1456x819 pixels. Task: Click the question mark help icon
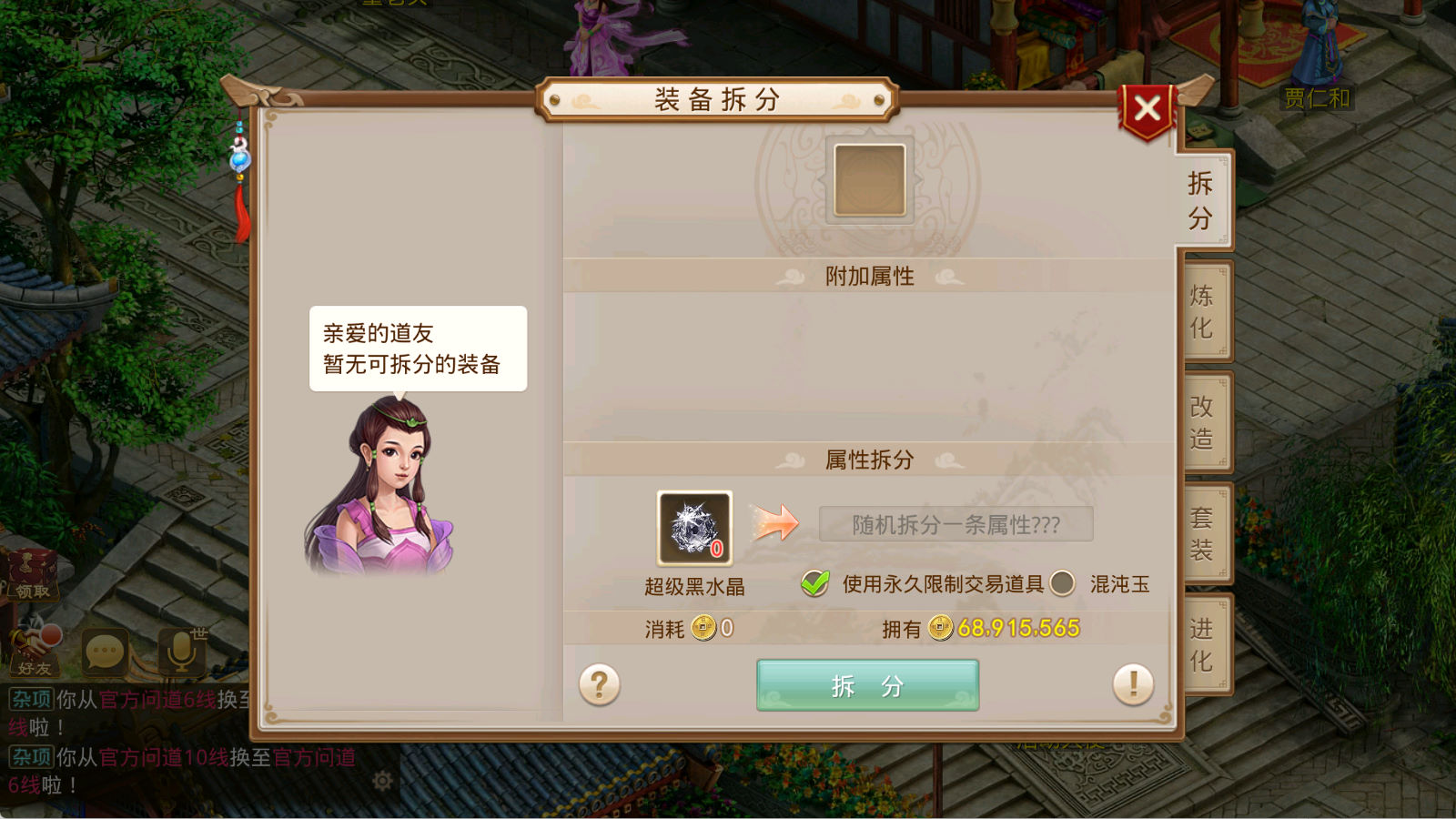600,684
